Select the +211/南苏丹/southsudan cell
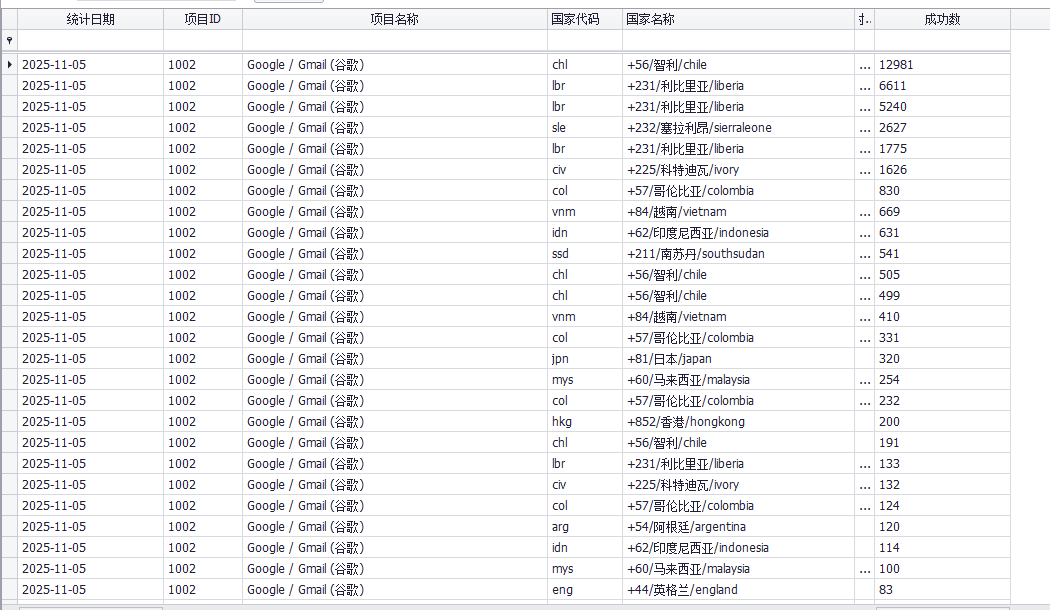Viewport: 1050px width, 610px height. [739, 254]
